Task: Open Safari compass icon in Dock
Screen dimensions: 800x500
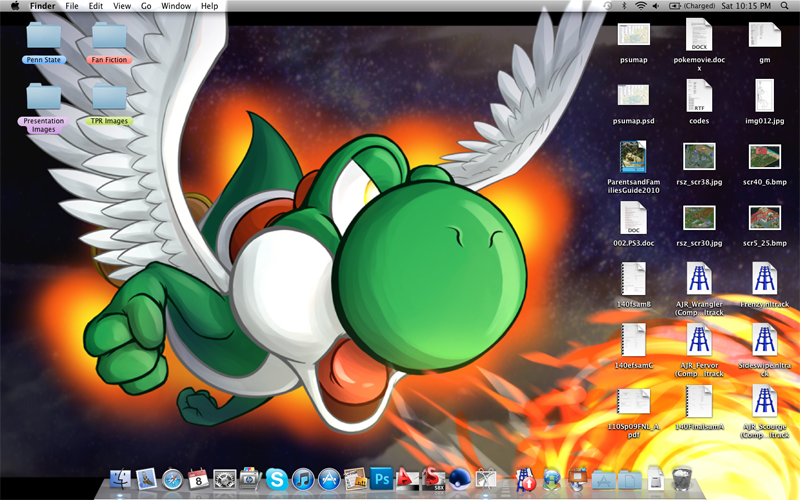Action: tap(172, 480)
